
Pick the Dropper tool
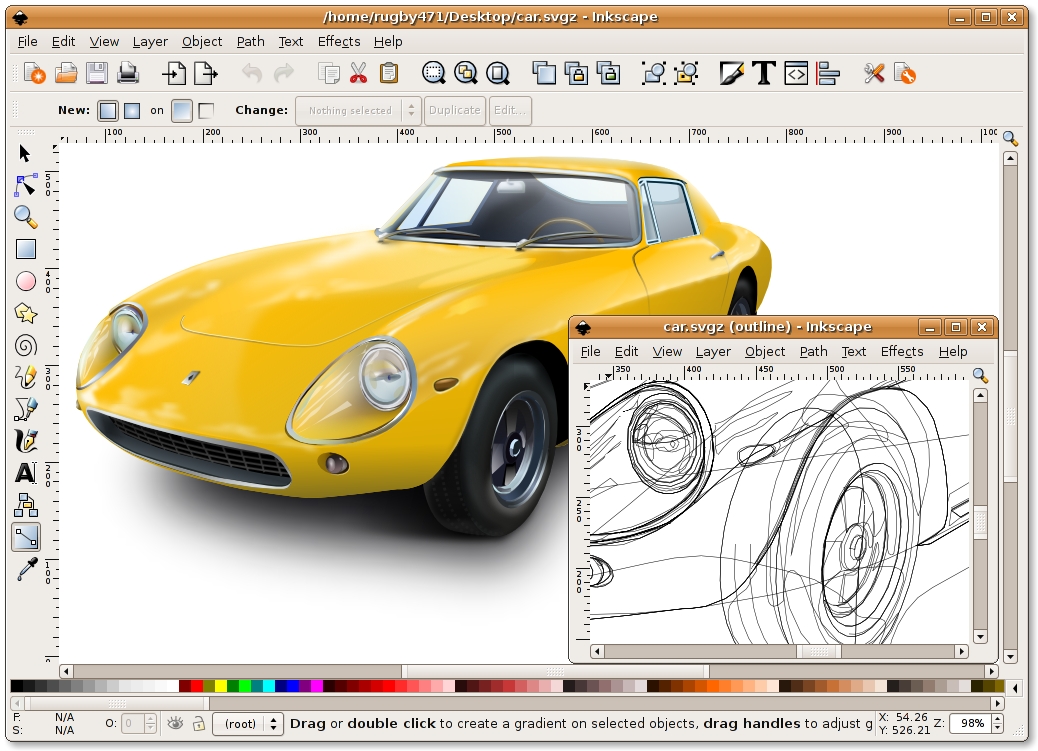(x=25, y=569)
